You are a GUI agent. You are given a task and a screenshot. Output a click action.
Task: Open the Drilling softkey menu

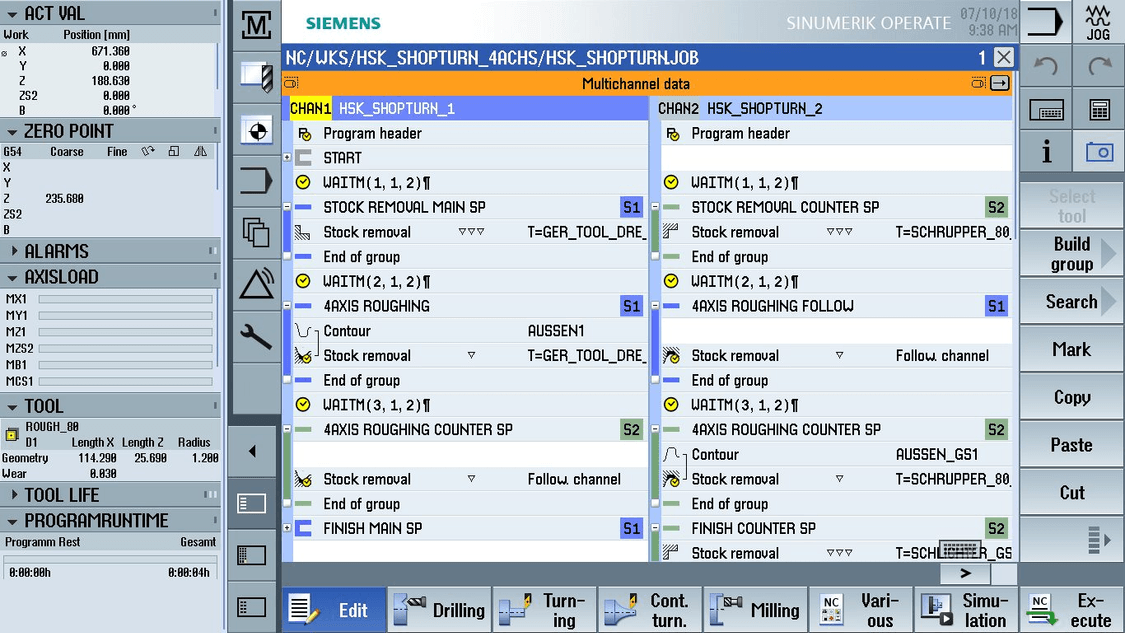439,609
